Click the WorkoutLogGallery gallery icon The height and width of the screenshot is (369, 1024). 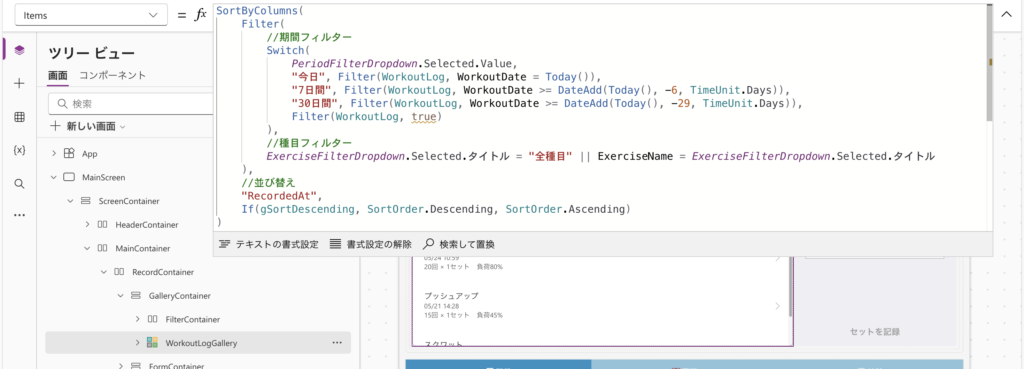pyautogui.click(x=153, y=342)
